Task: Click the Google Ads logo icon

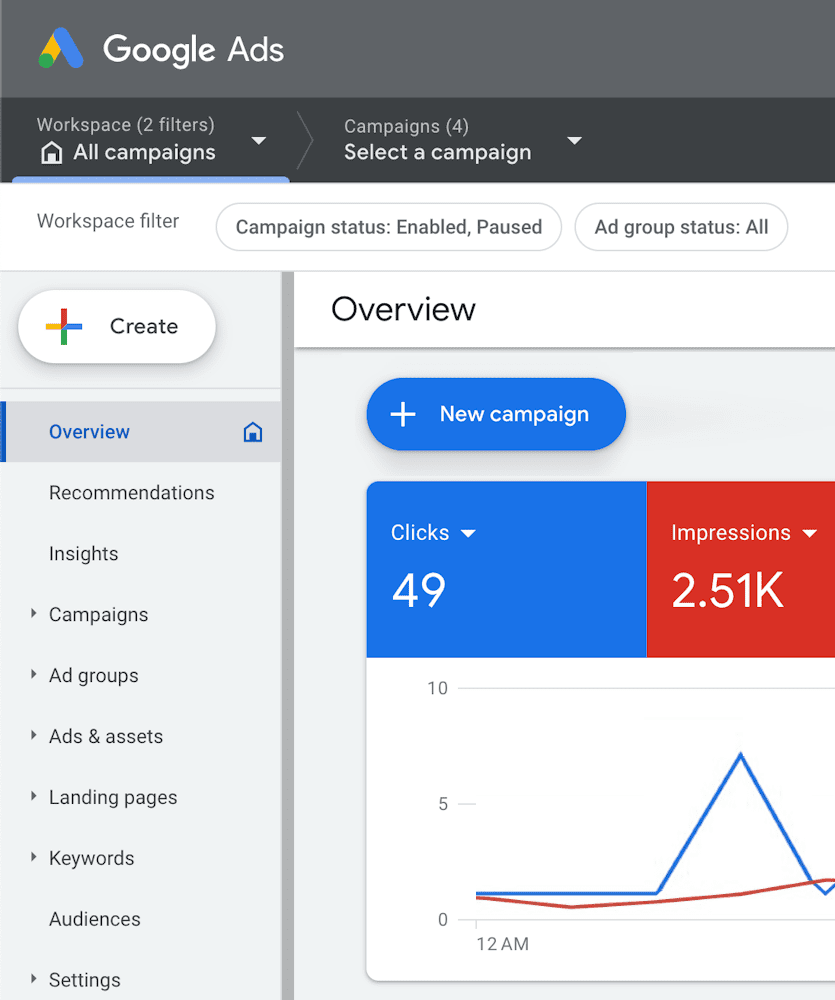Action: (x=61, y=48)
